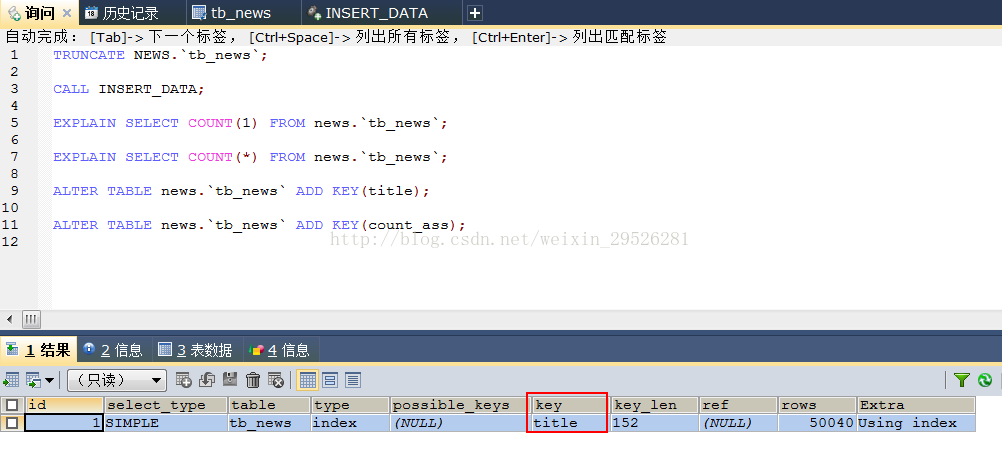Click the delete selected rows trash icon
1002x456 pixels.
253,380
